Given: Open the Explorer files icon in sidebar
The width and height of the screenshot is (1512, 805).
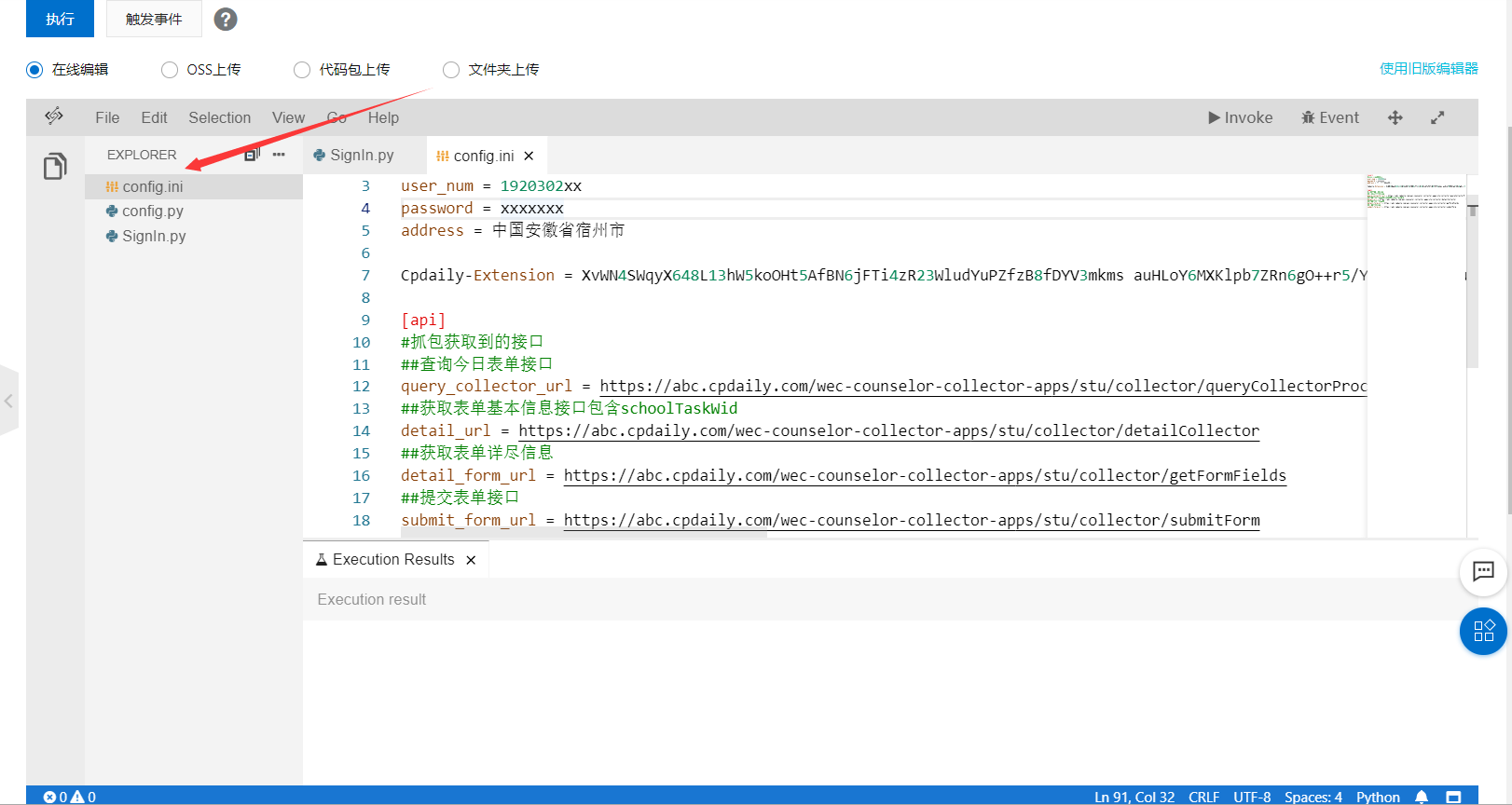Looking at the screenshot, I should click(x=55, y=167).
